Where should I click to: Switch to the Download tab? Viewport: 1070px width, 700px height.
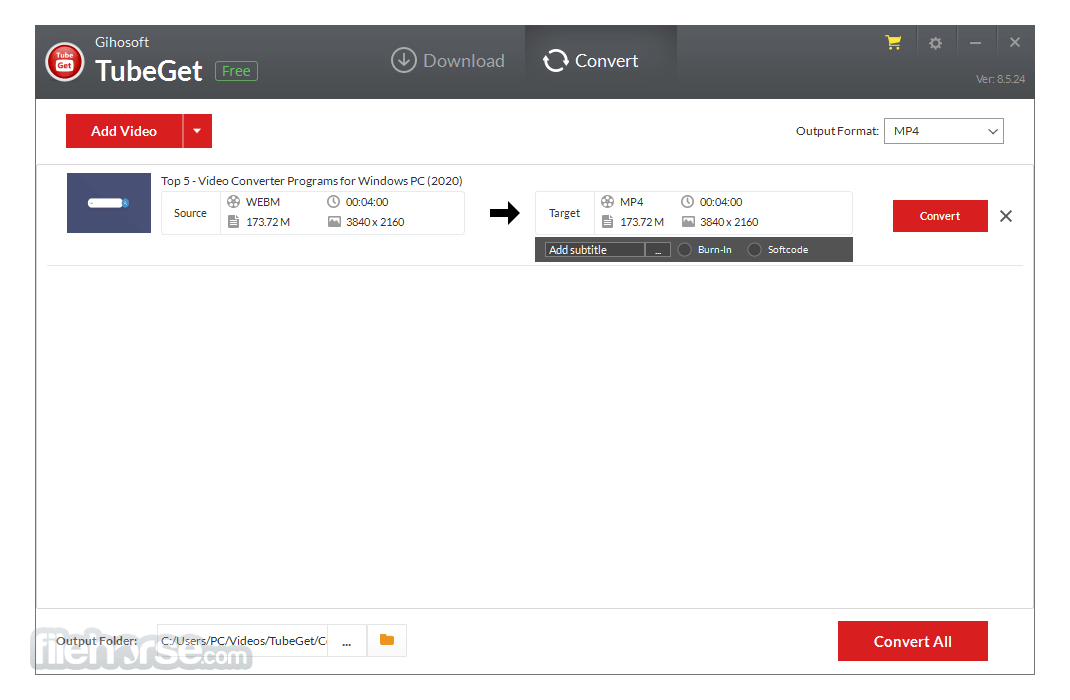pos(448,61)
